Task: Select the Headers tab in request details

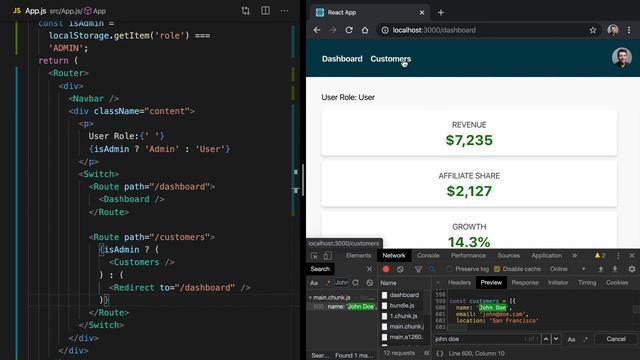Action: 459,282
